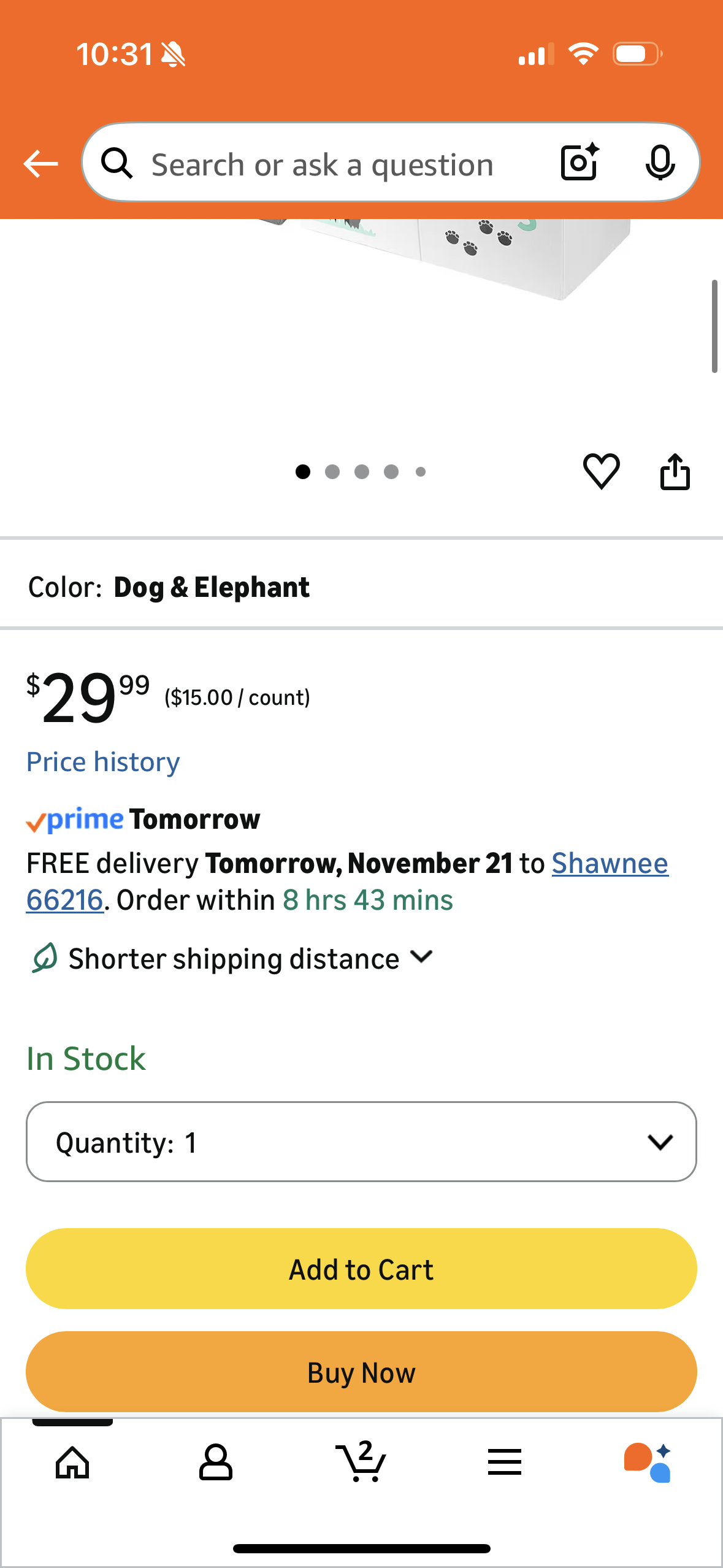Tap the microphone for voice search

(x=660, y=163)
